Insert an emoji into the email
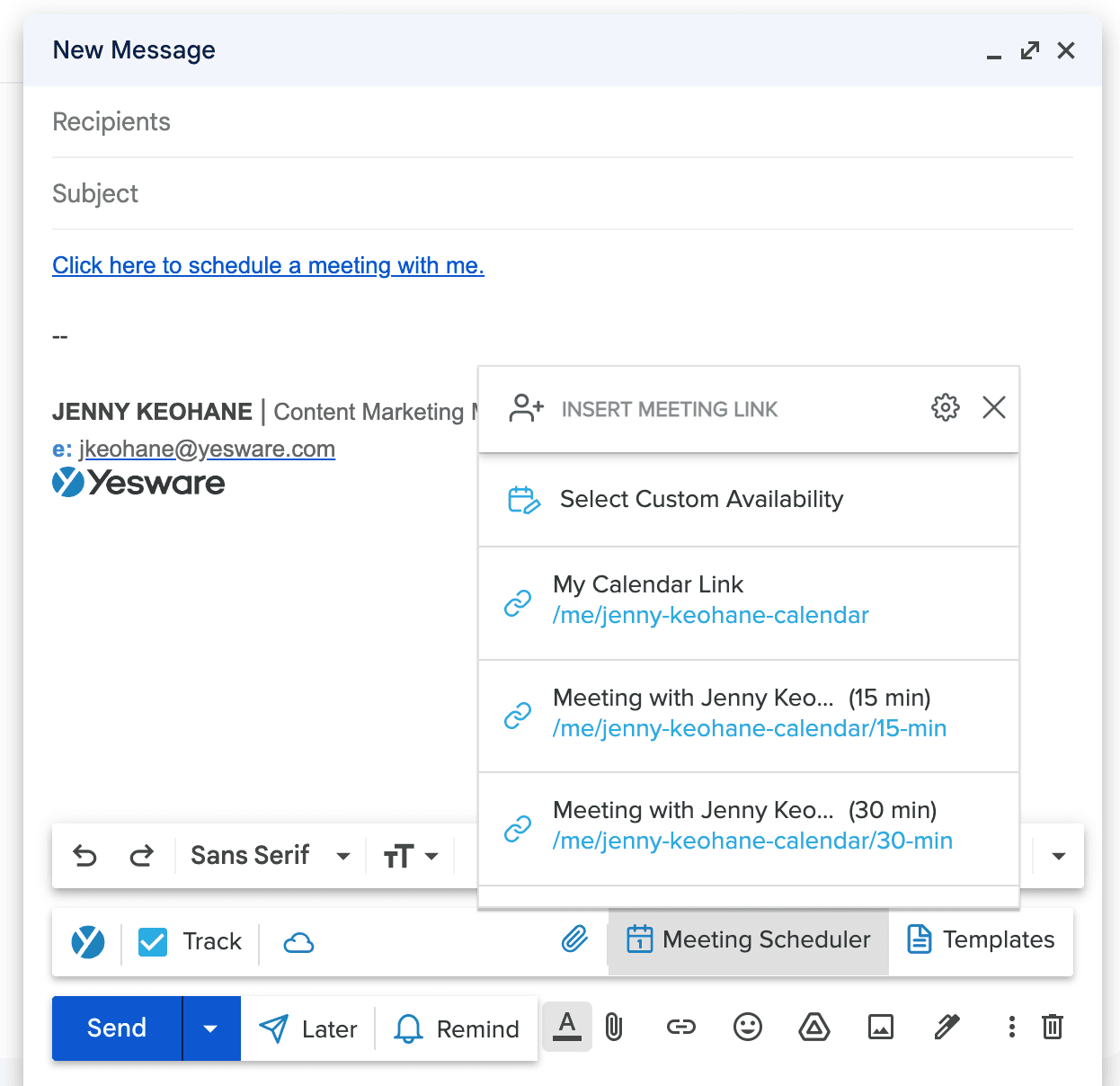This screenshot has height=1086, width=1120. tap(747, 1027)
